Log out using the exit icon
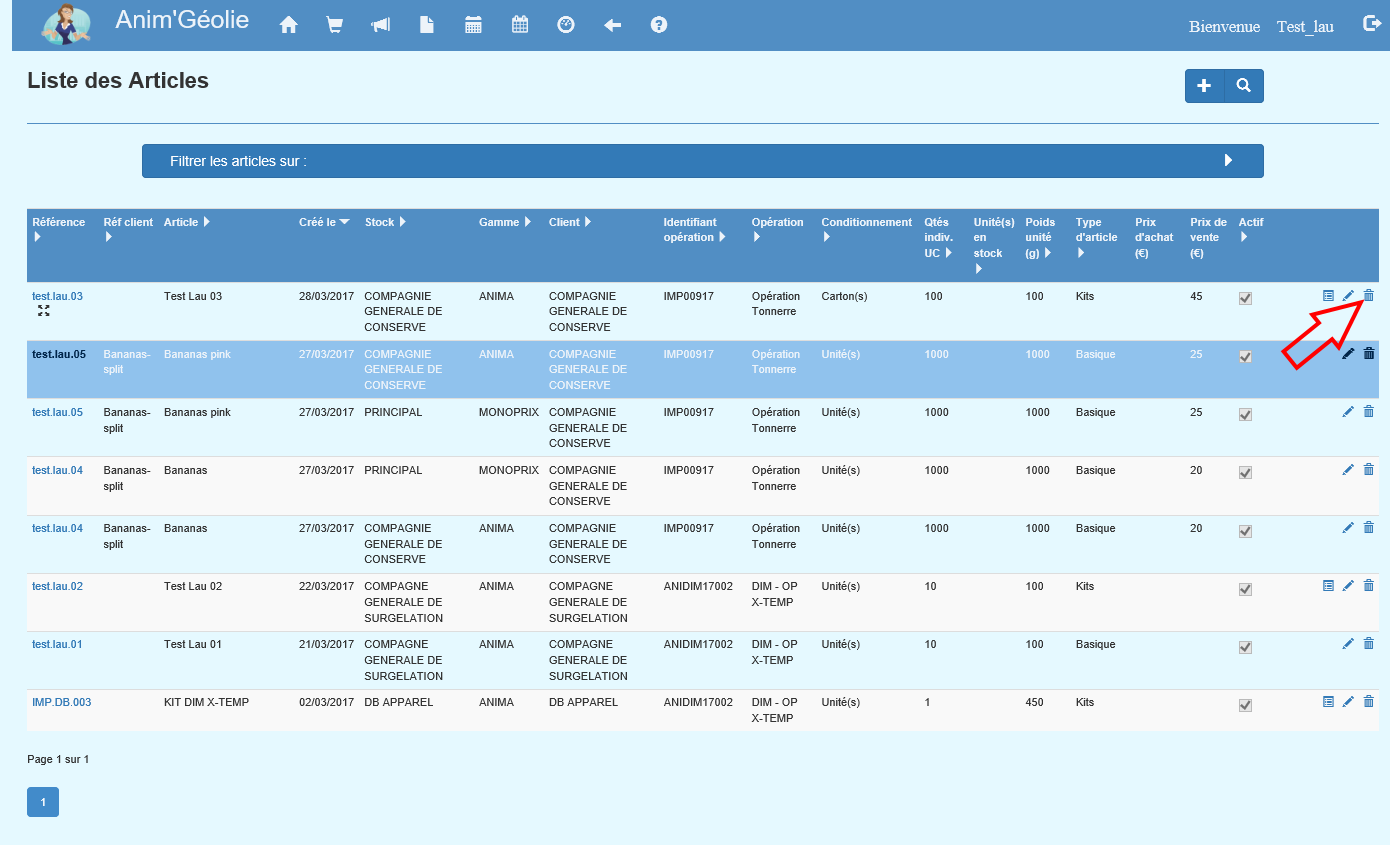Viewport: 1390px width, 845px height. coord(1372,25)
